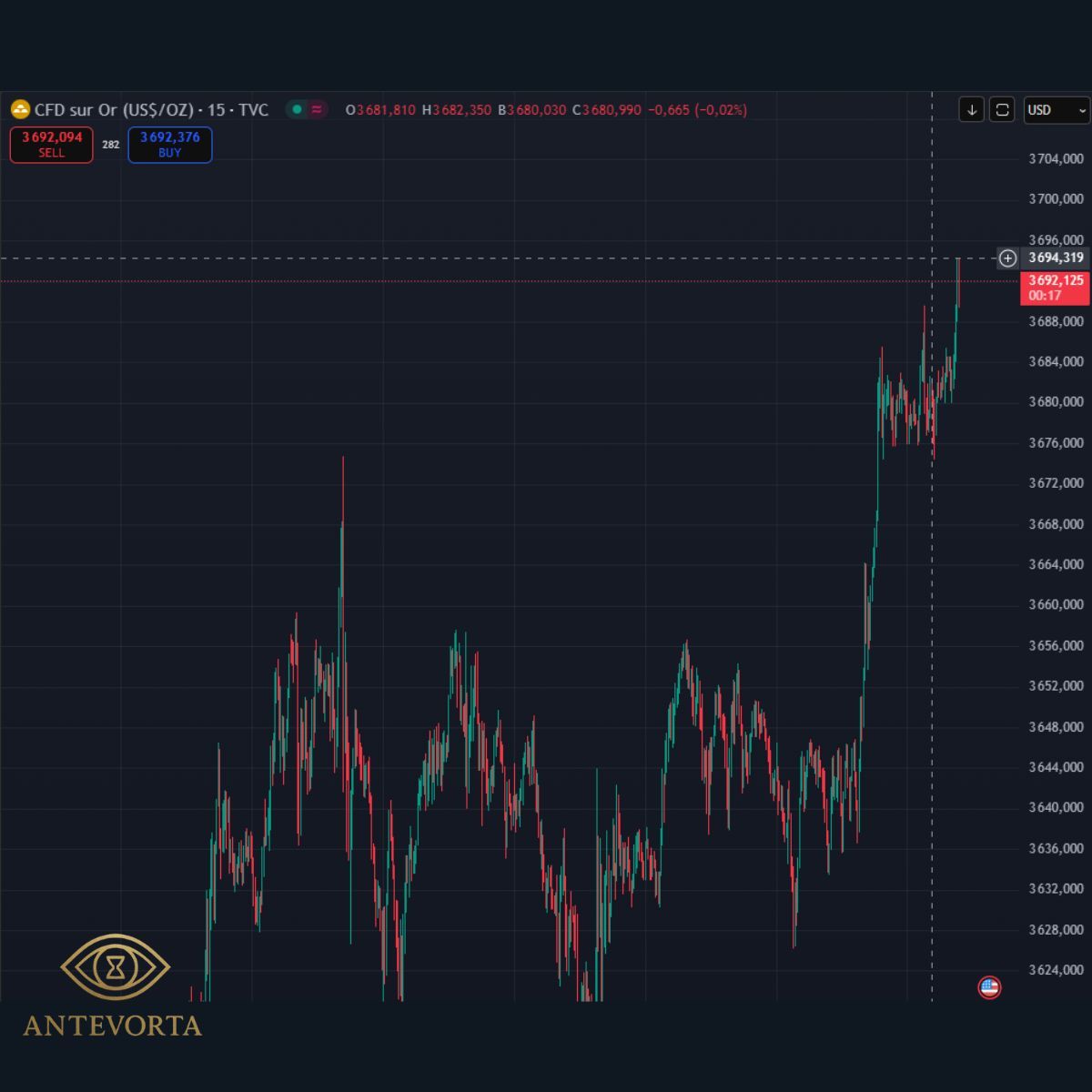
Task: Click the pink approximate-data indicator icon
Action: pyautogui.click(x=317, y=109)
